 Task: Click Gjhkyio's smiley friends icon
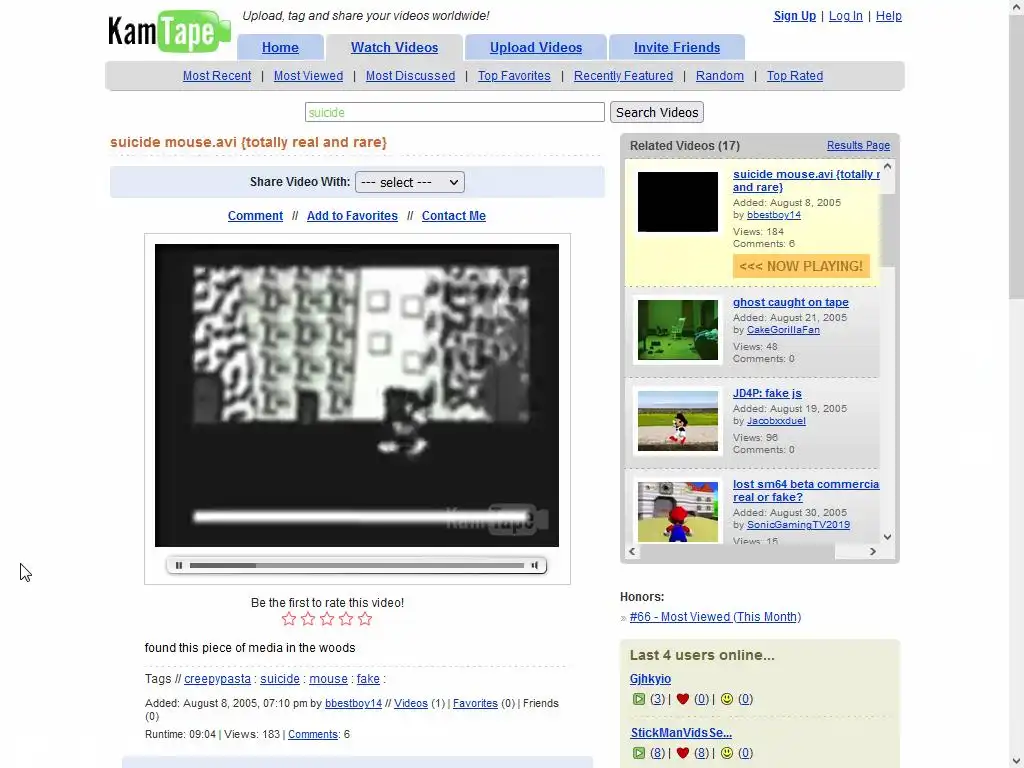(x=727, y=699)
